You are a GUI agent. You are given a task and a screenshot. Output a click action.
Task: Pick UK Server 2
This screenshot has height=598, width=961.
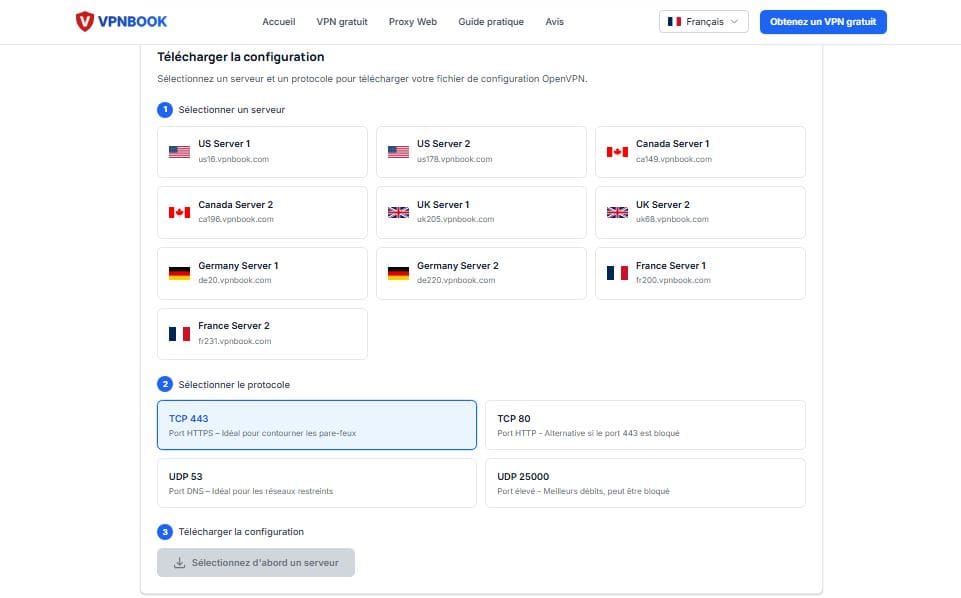click(x=701, y=213)
